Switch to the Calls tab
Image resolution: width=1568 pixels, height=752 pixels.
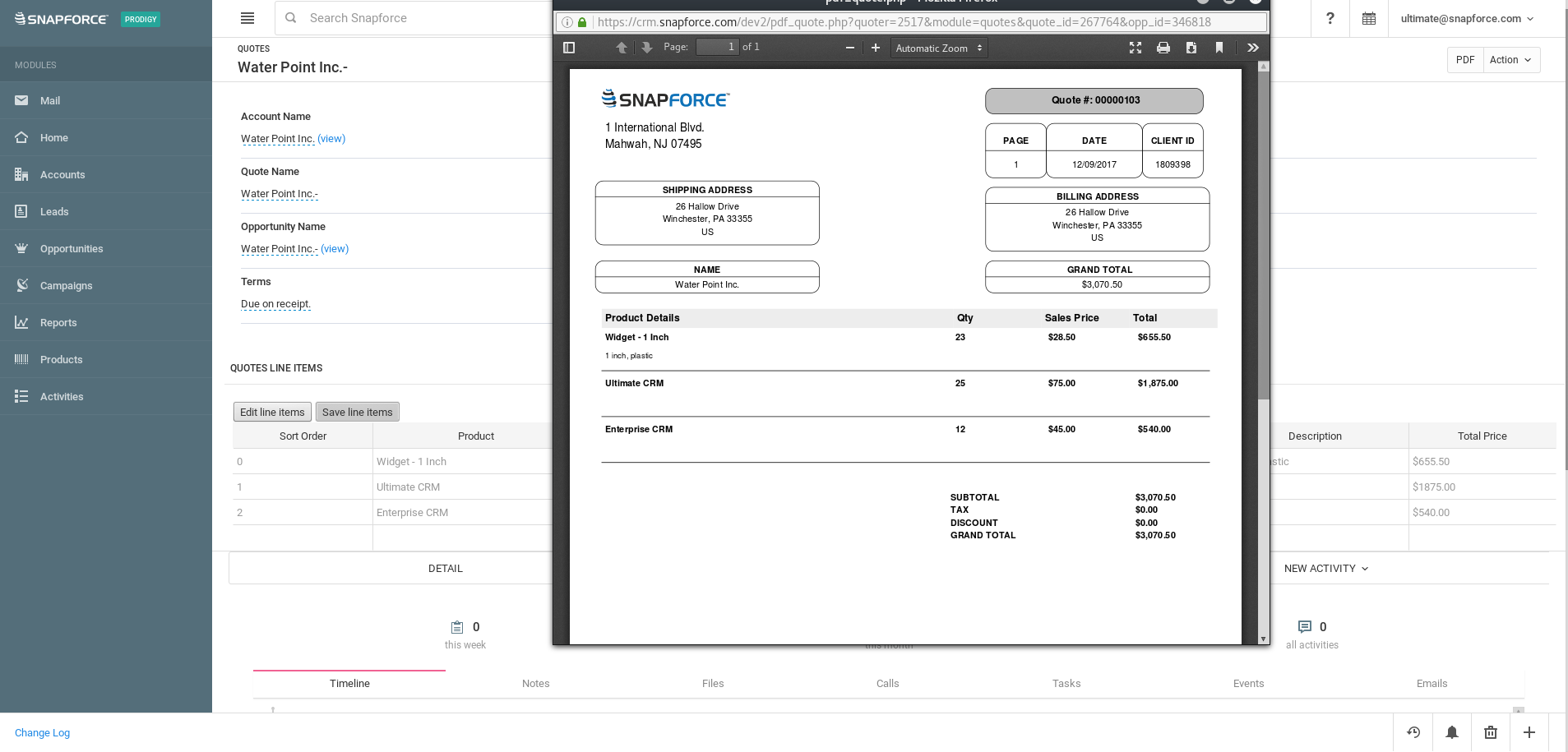888,684
